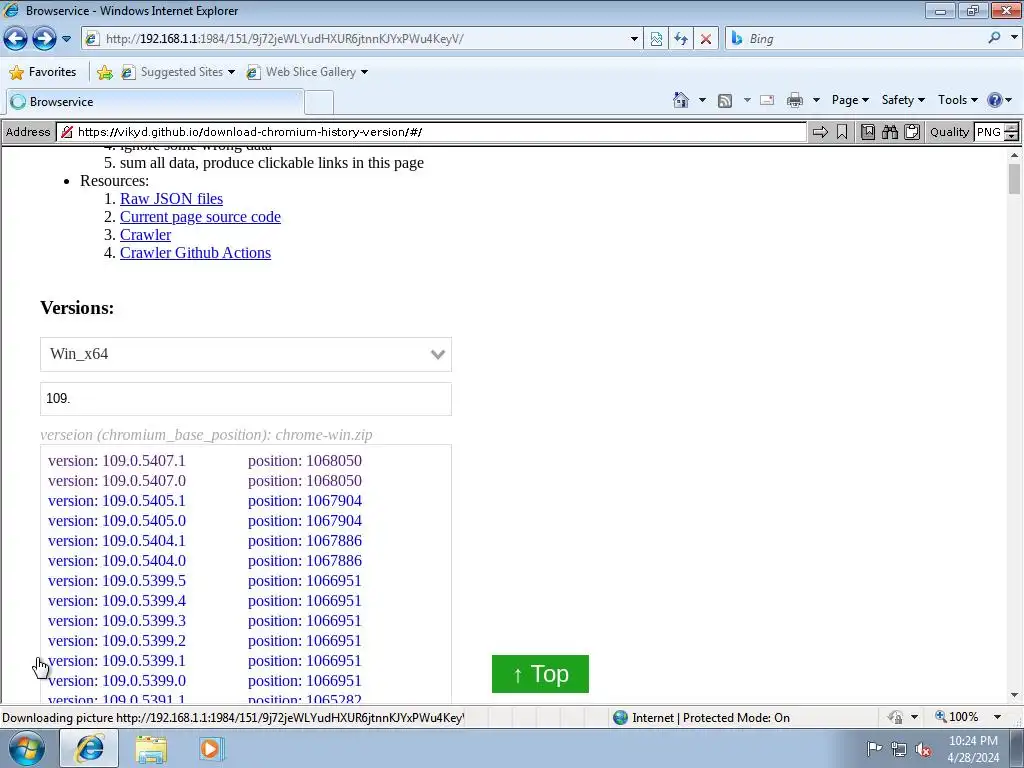The width and height of the screenshot is (1024, 768).
Task: Click the Home icon in command bar
Action: pyautogui.click(x=680, y=100)
